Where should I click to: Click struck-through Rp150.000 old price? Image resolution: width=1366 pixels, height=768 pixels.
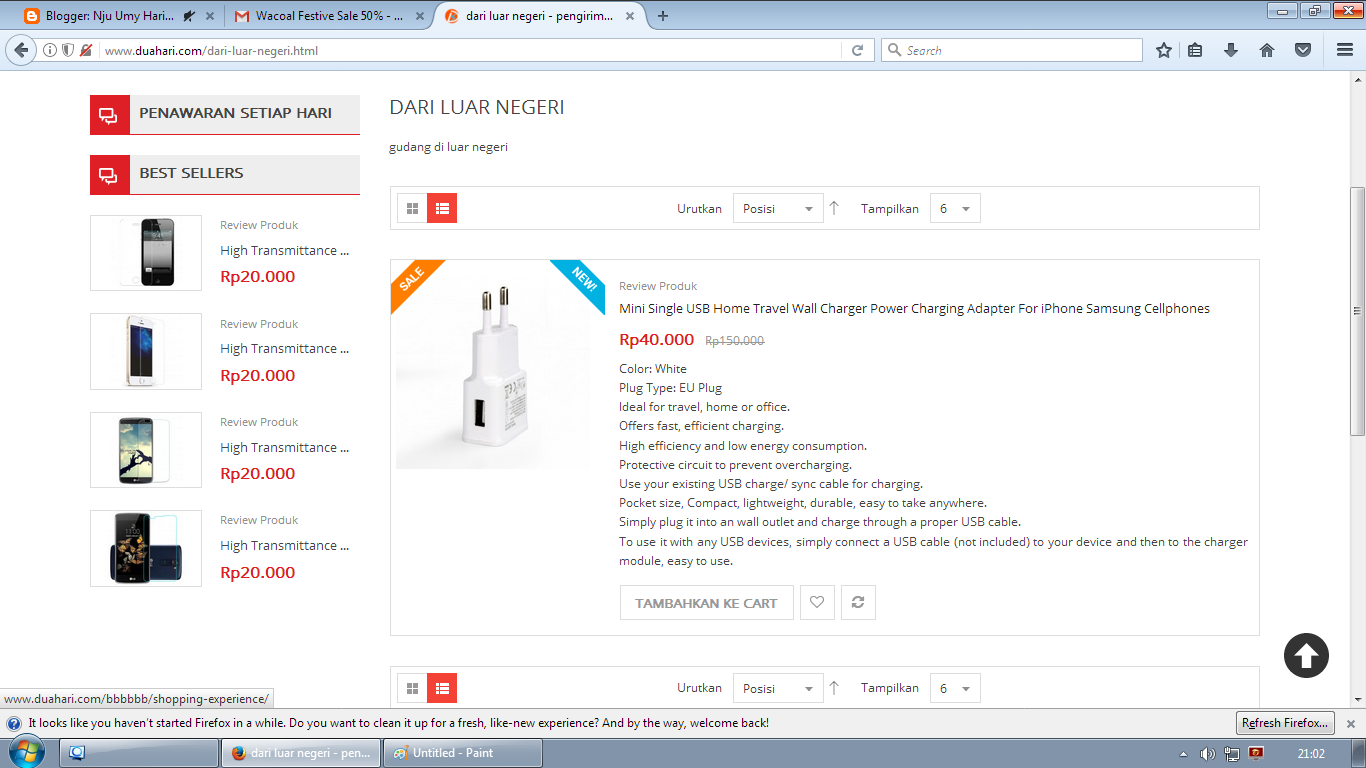(x=734, y=341)
